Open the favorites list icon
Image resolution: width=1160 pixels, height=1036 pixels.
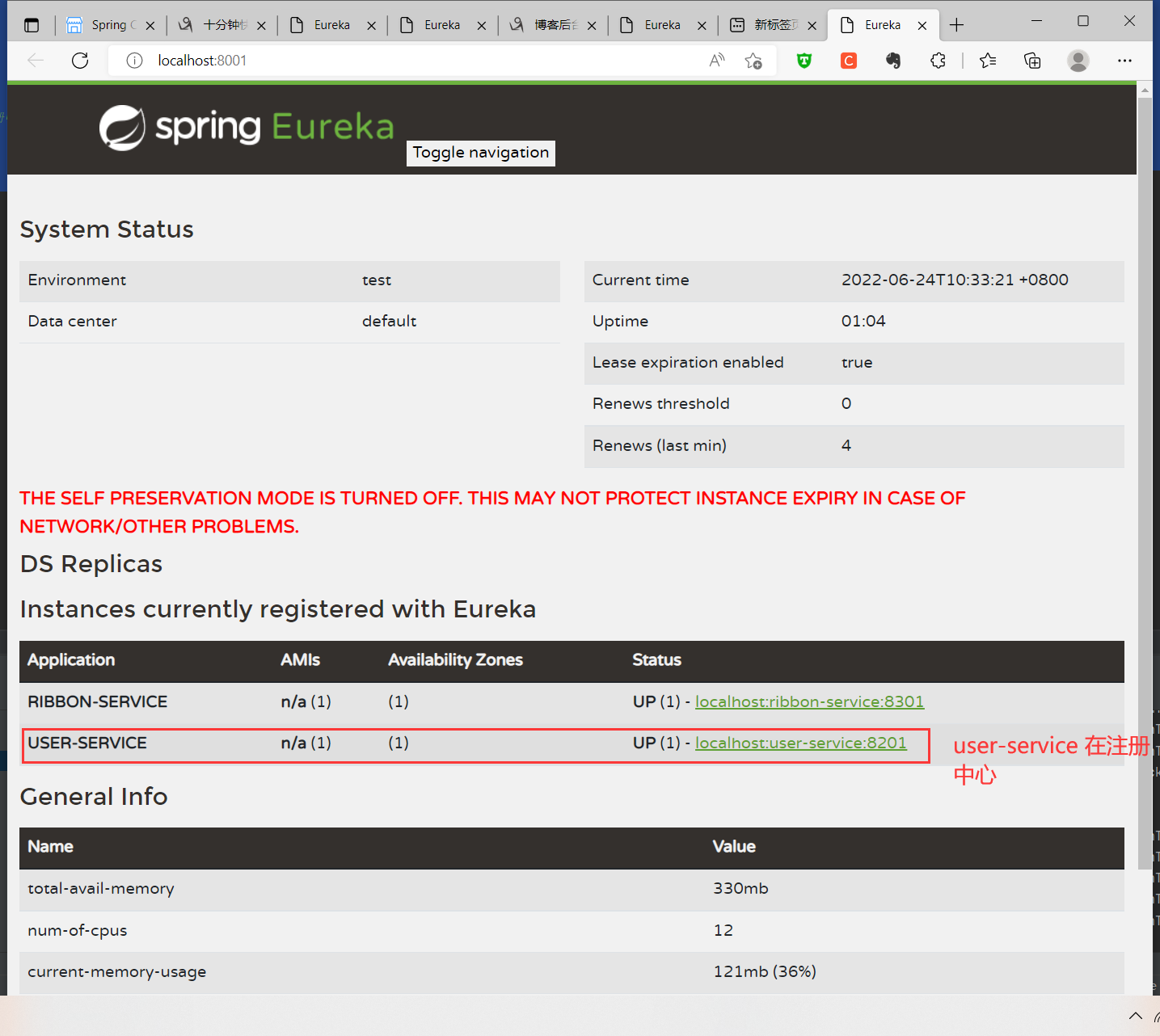point(988,61)
